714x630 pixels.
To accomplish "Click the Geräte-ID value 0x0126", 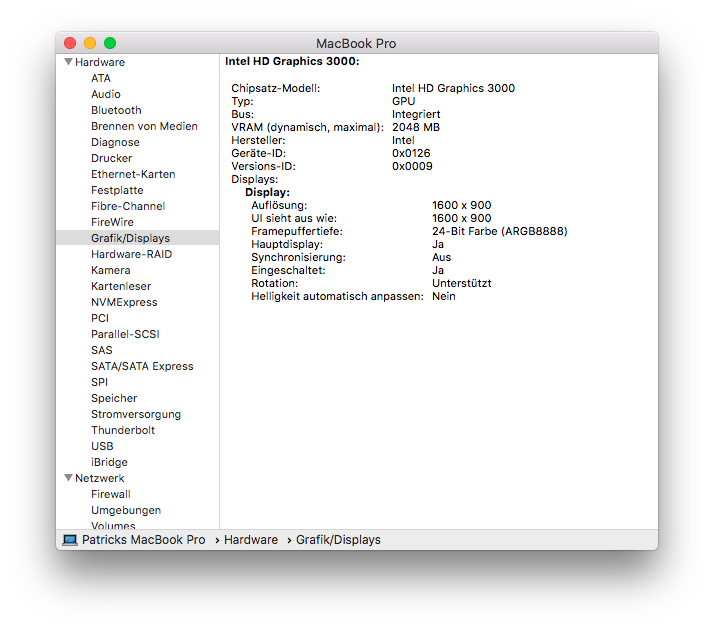I will click(x=411, y=153).
